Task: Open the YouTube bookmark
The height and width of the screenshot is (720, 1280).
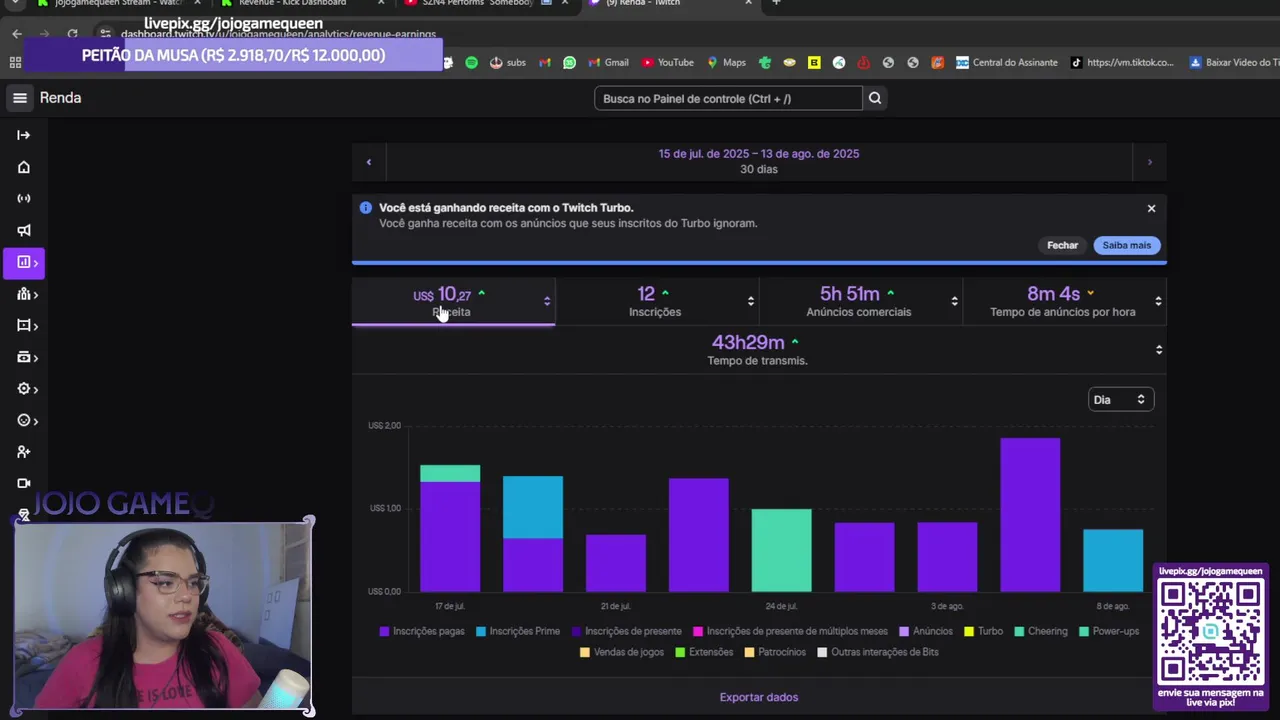Action: click(668, 62)
